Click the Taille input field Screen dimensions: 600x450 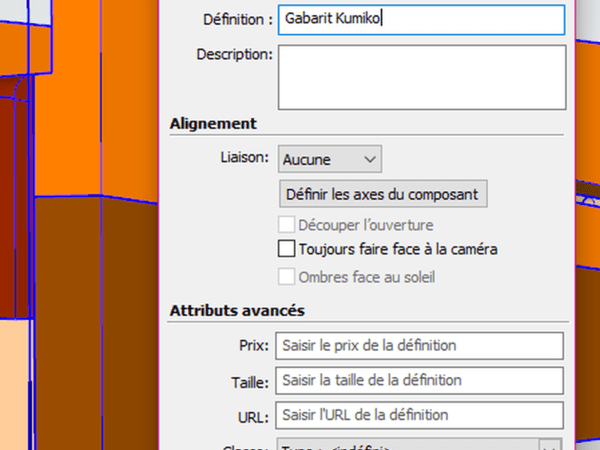(420, 380)
